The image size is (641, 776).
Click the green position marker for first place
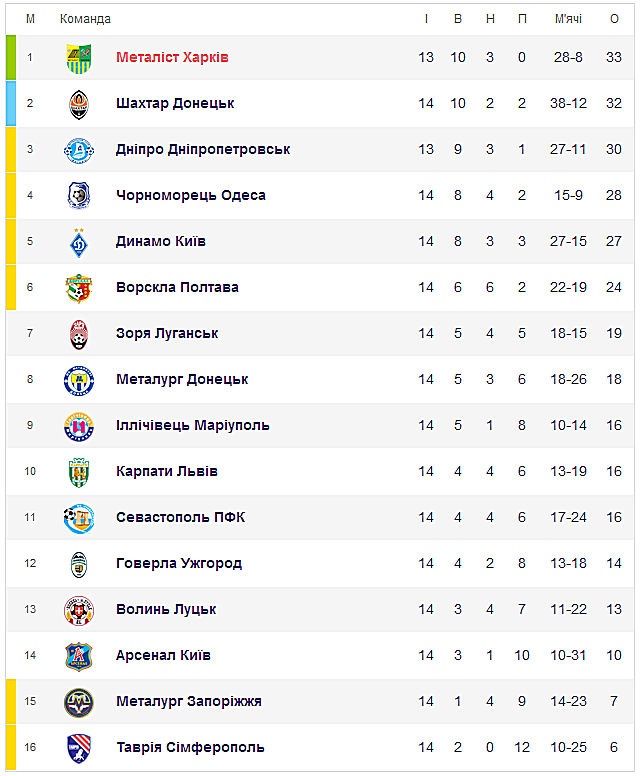tap(11, 57)
